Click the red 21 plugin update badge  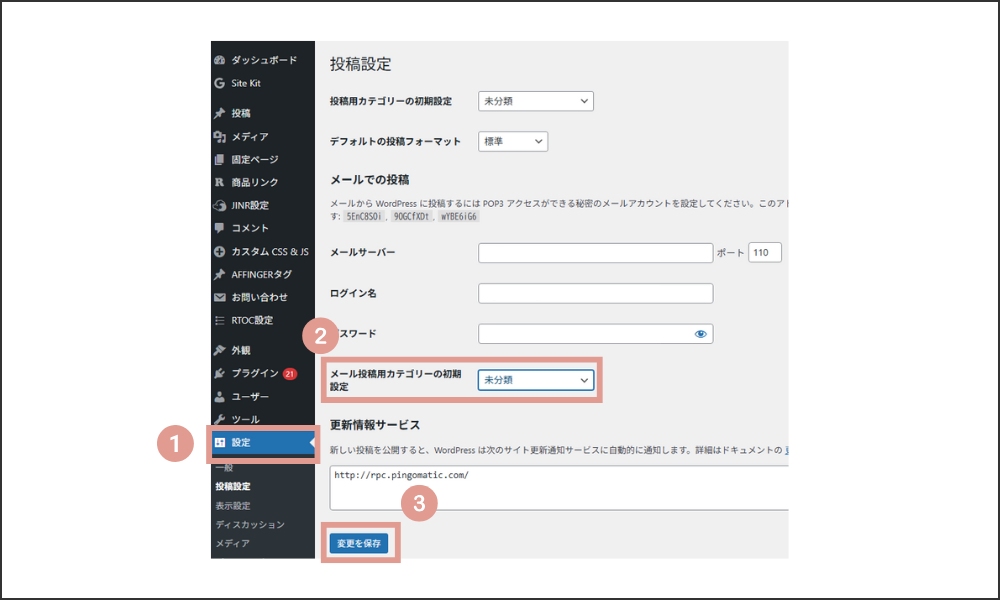290,374
